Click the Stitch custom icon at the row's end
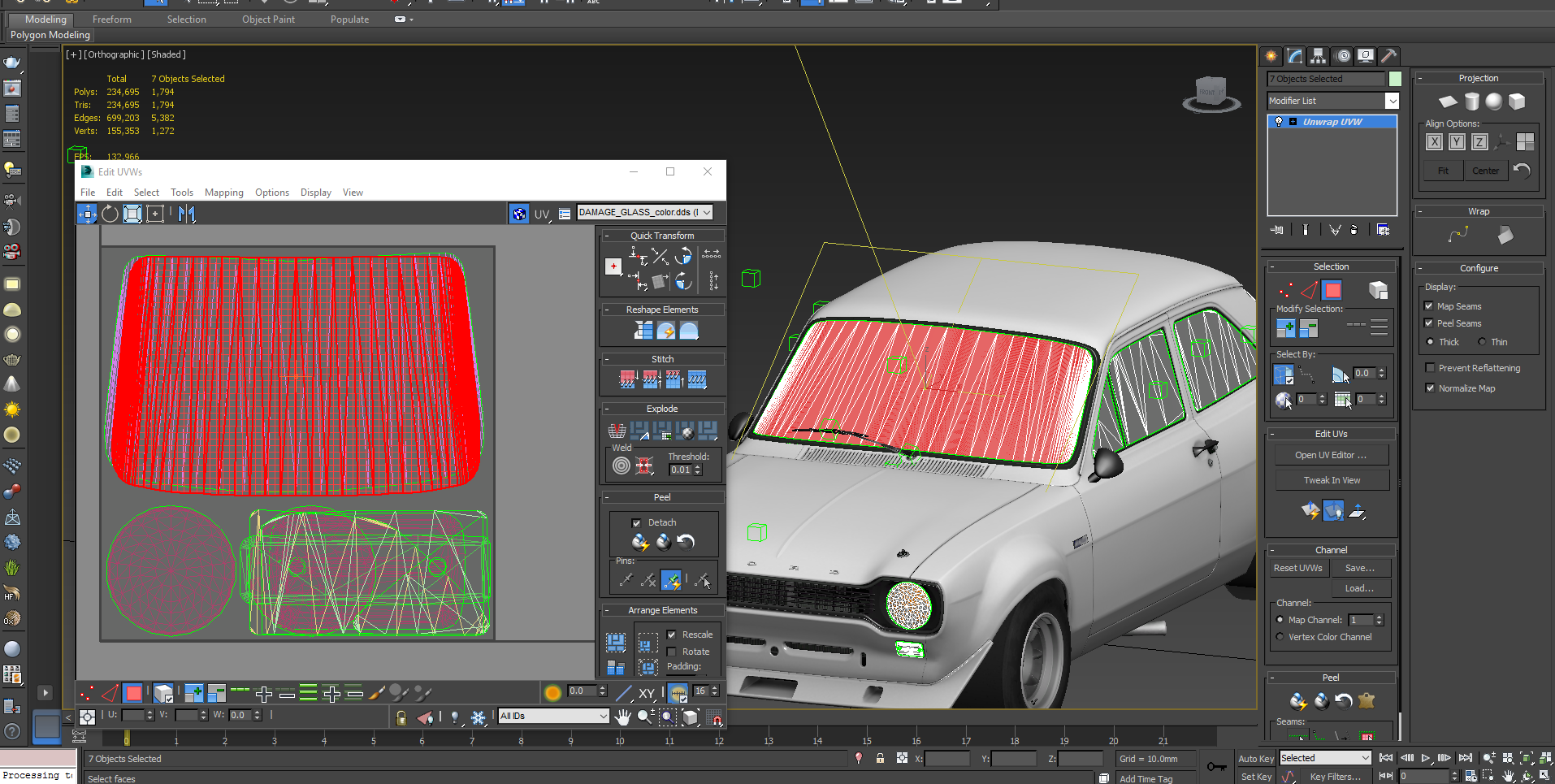 pyautogui.click(x=697, y=379)
